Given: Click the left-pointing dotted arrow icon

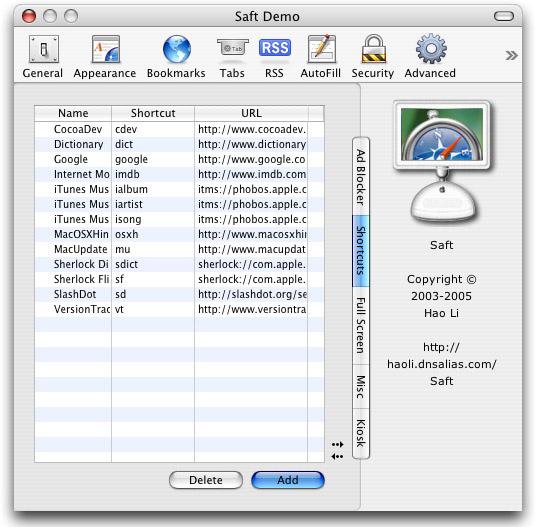Looking at the screenshot, I should pyautogui.click(x=337, y=456).
